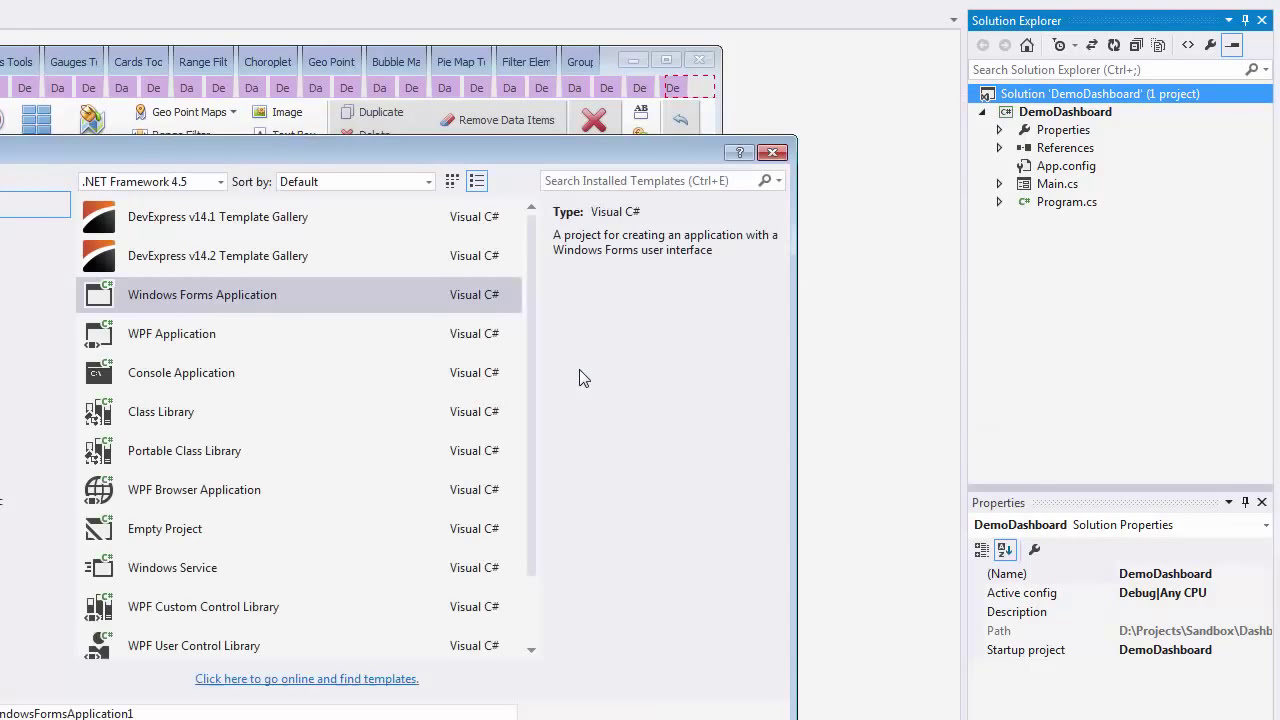Select Windows Forms Application template
This screenshot has height=720, width=1280.
click(299, 295)
